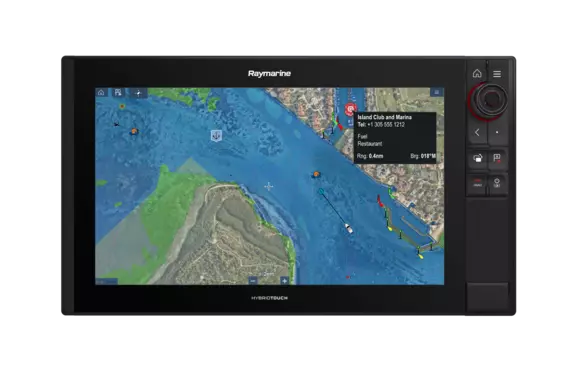The width and height of the screenshot is (576, 386).
Task: Tap the 'Fuel' line in the popup
Action: [362, 136]
